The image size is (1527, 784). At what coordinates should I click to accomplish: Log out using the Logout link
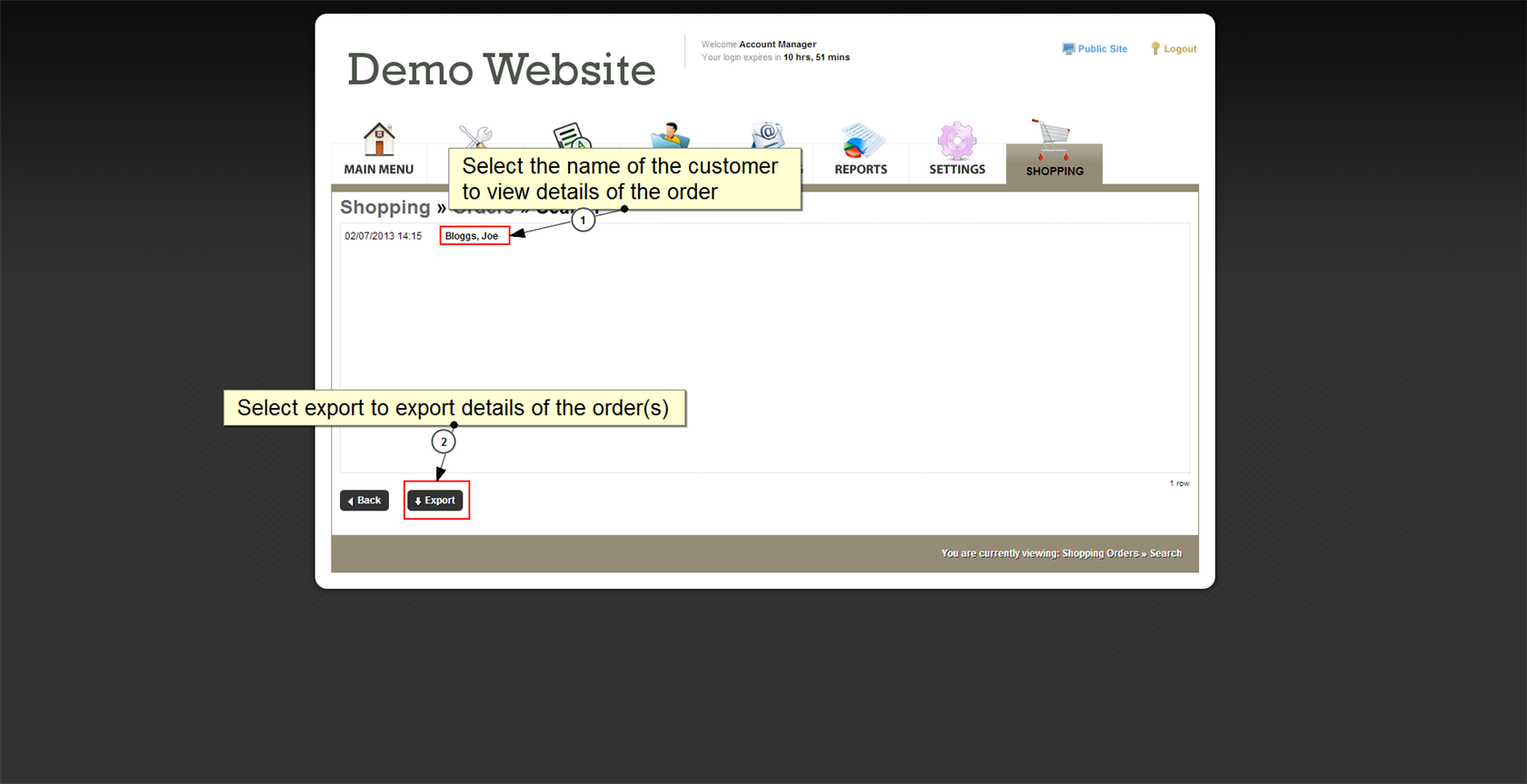pyautogui.click(x=1180, y=49)
